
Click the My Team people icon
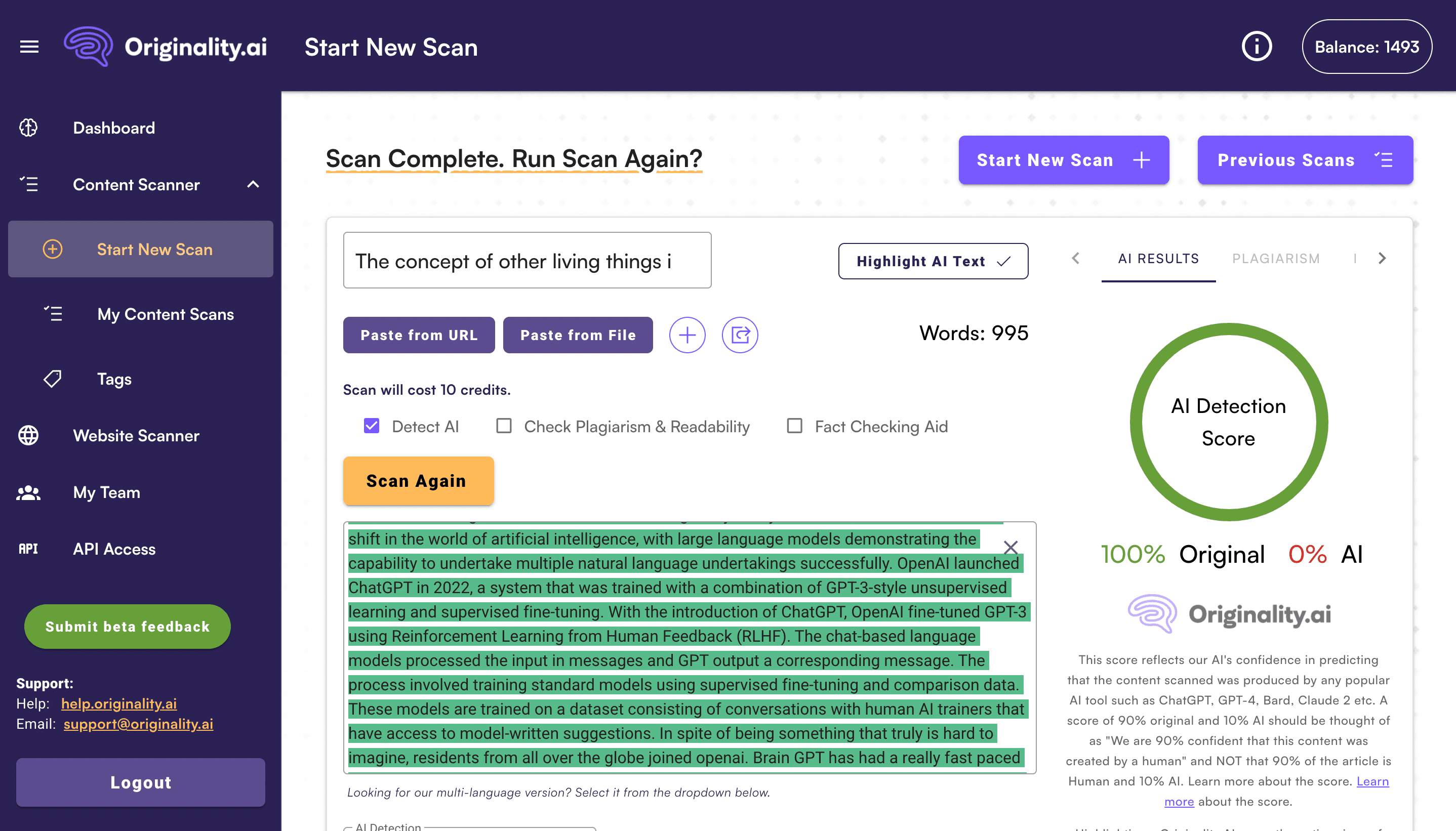28,492
